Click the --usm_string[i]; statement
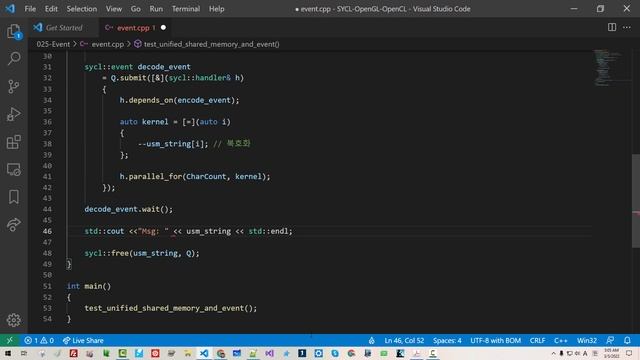640x360 pixels. (x=173, y=144)
